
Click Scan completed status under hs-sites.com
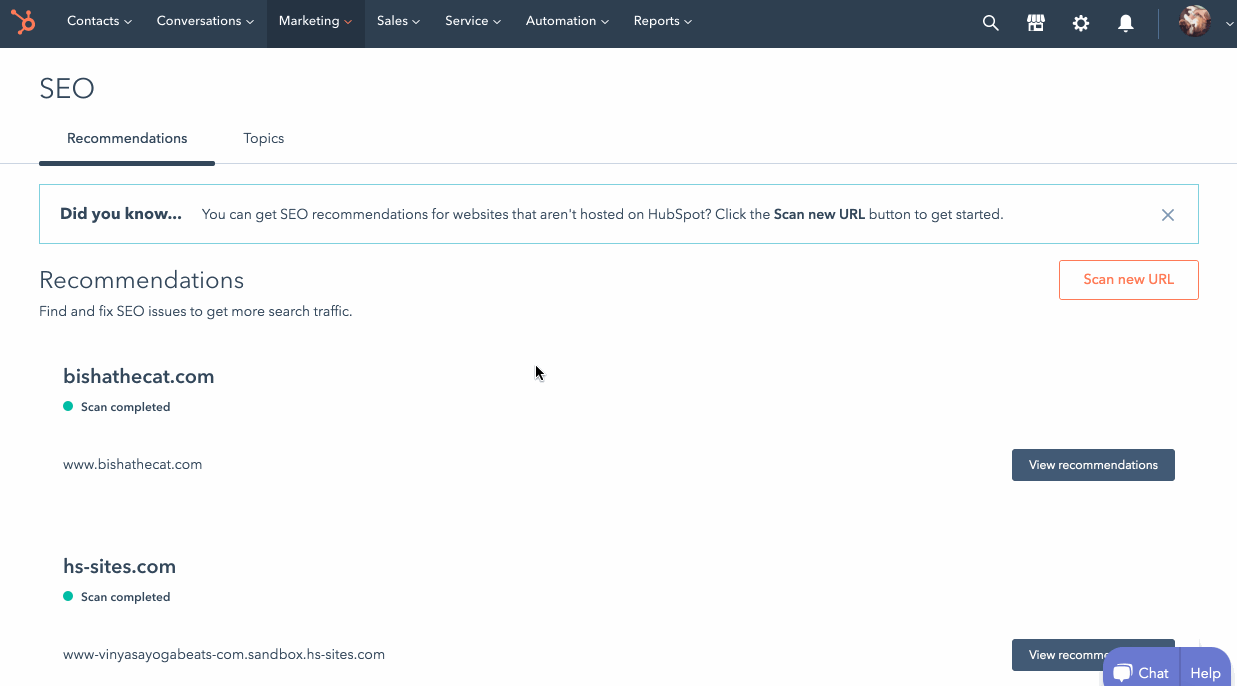point(117,597)
